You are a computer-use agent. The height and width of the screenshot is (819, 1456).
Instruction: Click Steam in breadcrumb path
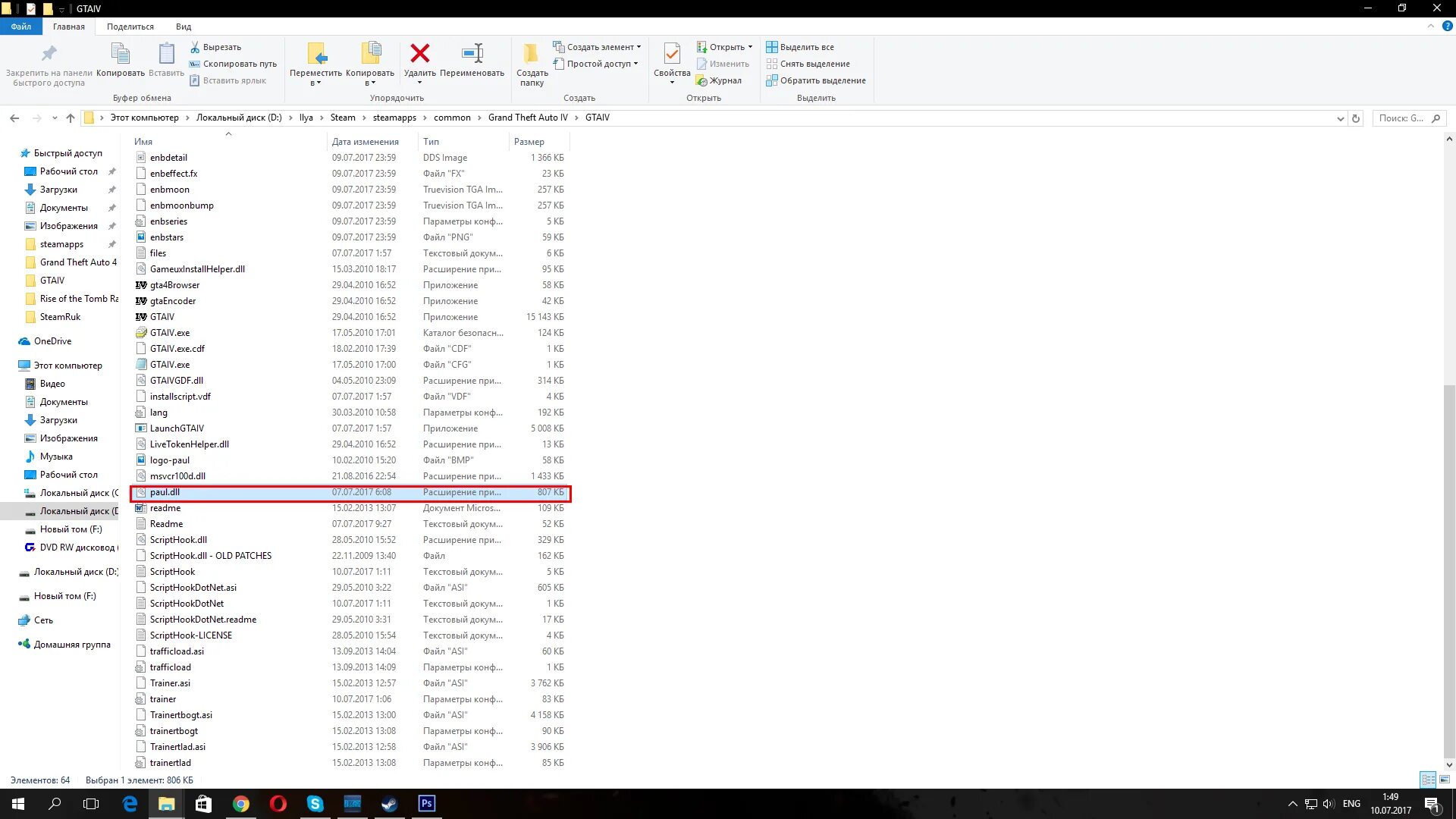pyautogui.click(x=343, y=118)
